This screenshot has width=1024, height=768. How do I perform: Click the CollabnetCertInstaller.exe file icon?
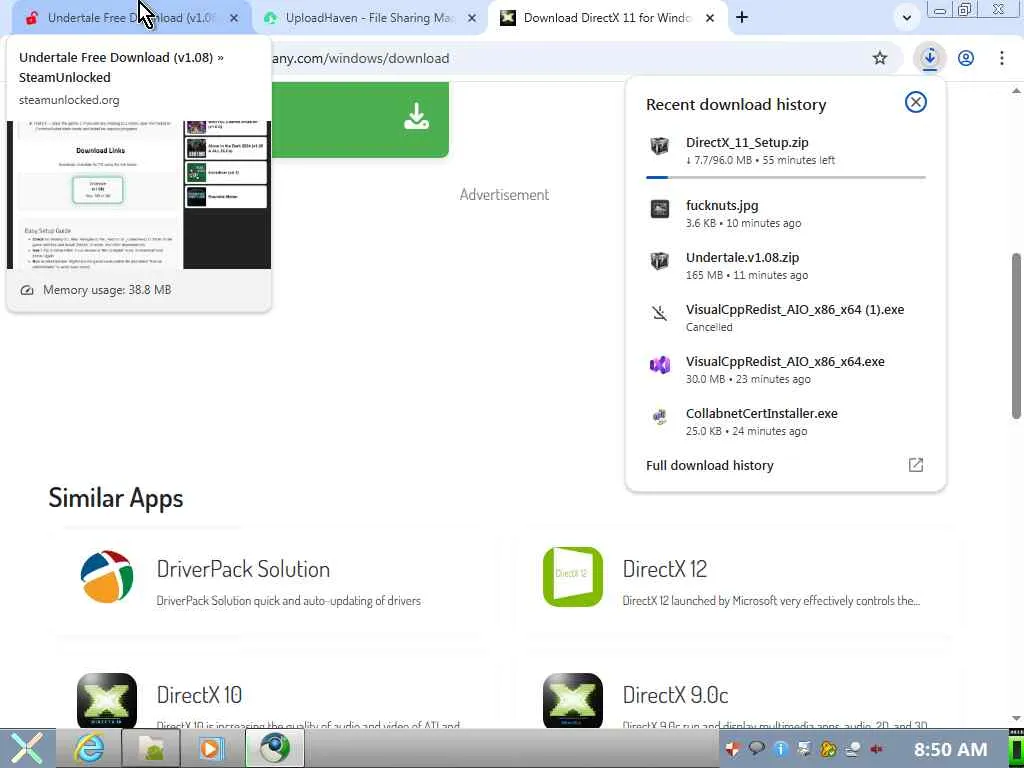click(660, 417)
